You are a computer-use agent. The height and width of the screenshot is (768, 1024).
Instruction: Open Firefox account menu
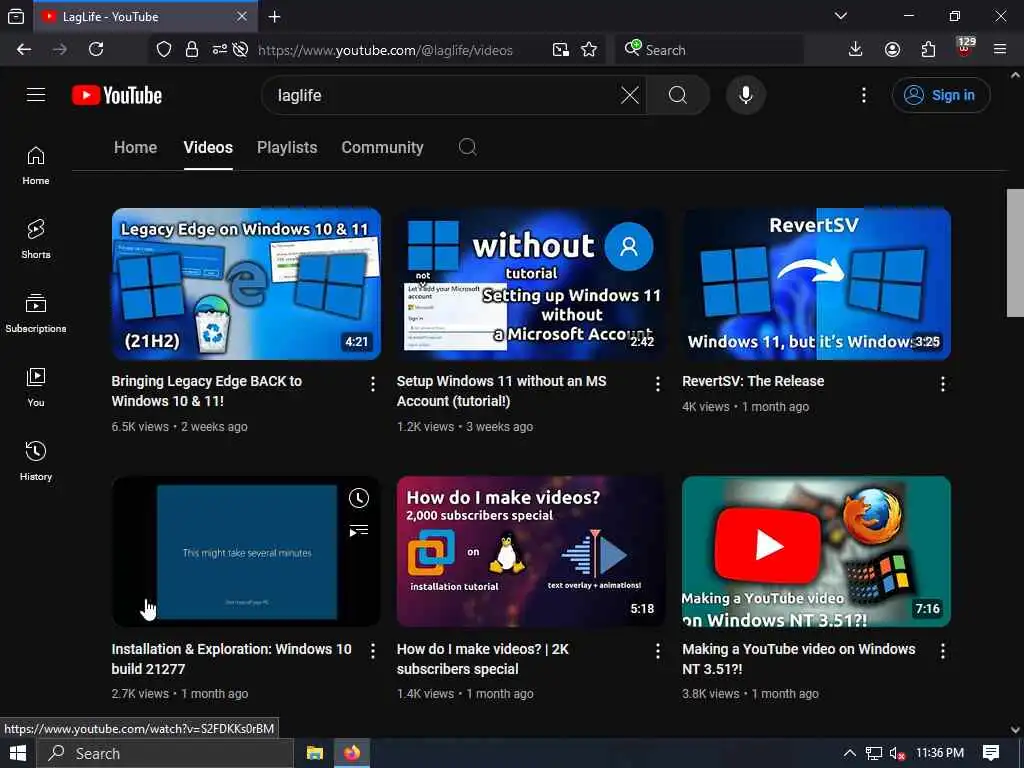point(892,50)
